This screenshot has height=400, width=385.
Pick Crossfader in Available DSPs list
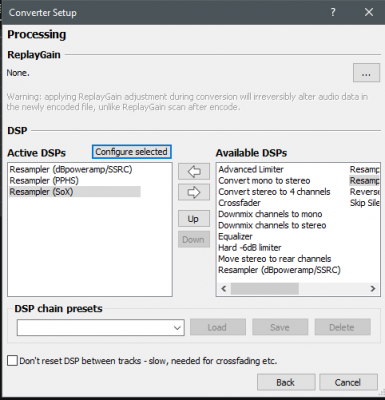[239, 203]
